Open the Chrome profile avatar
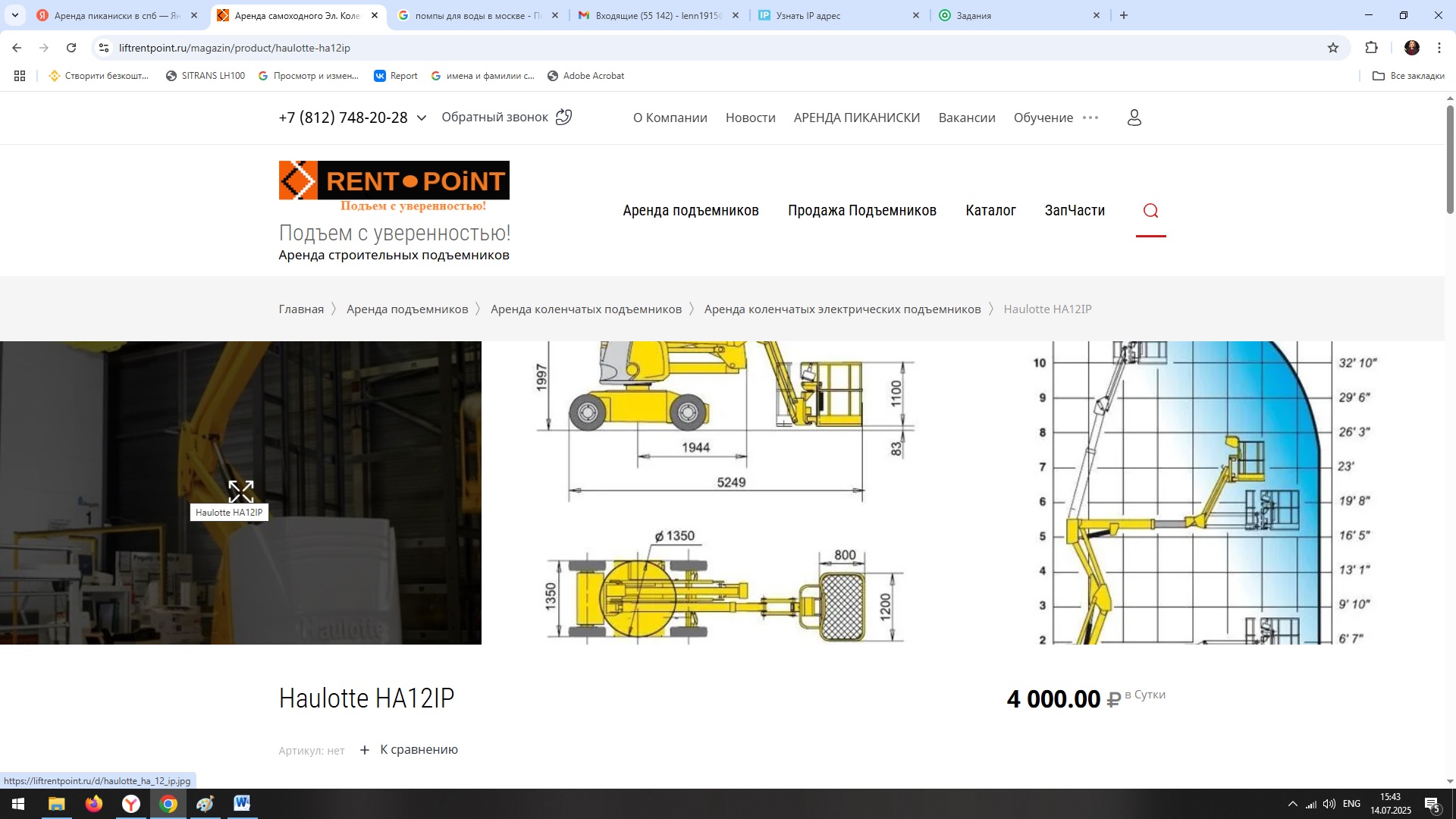 click(x=1411, y=48)
